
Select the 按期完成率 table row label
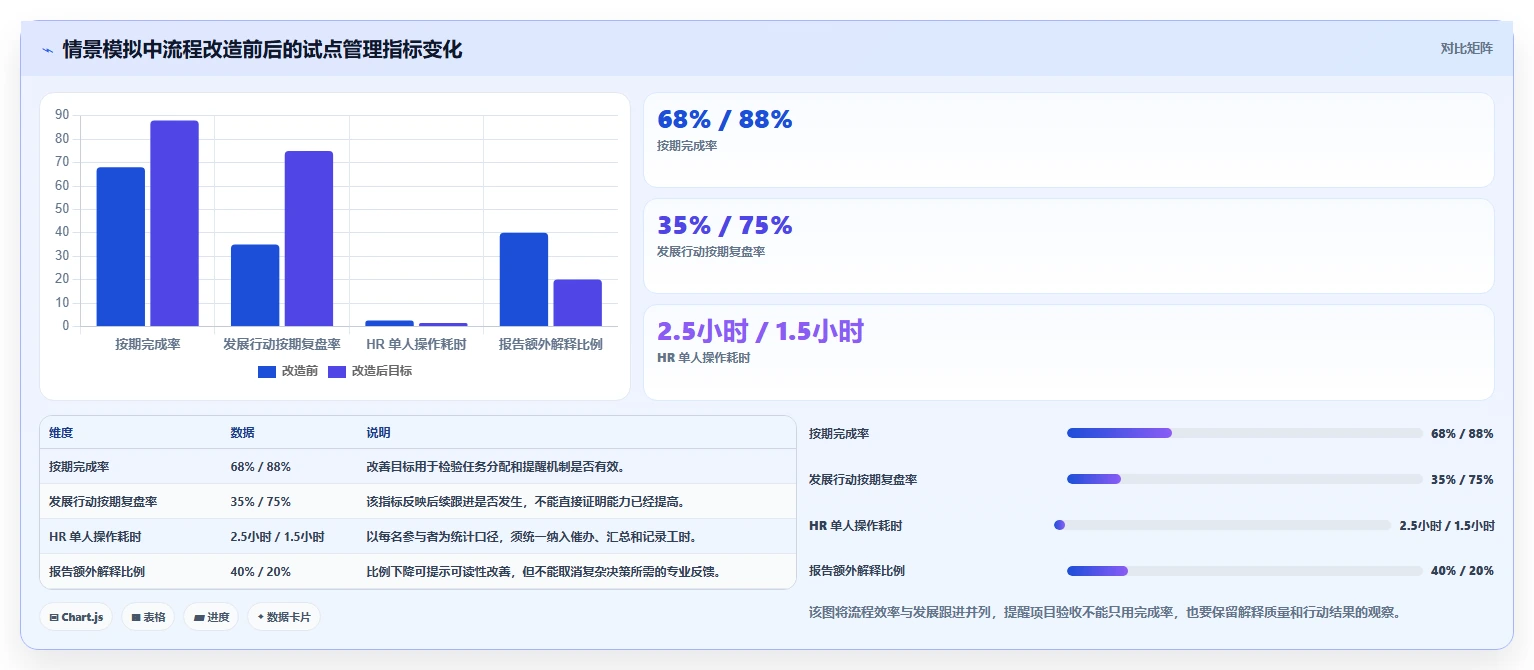(79, 467)
